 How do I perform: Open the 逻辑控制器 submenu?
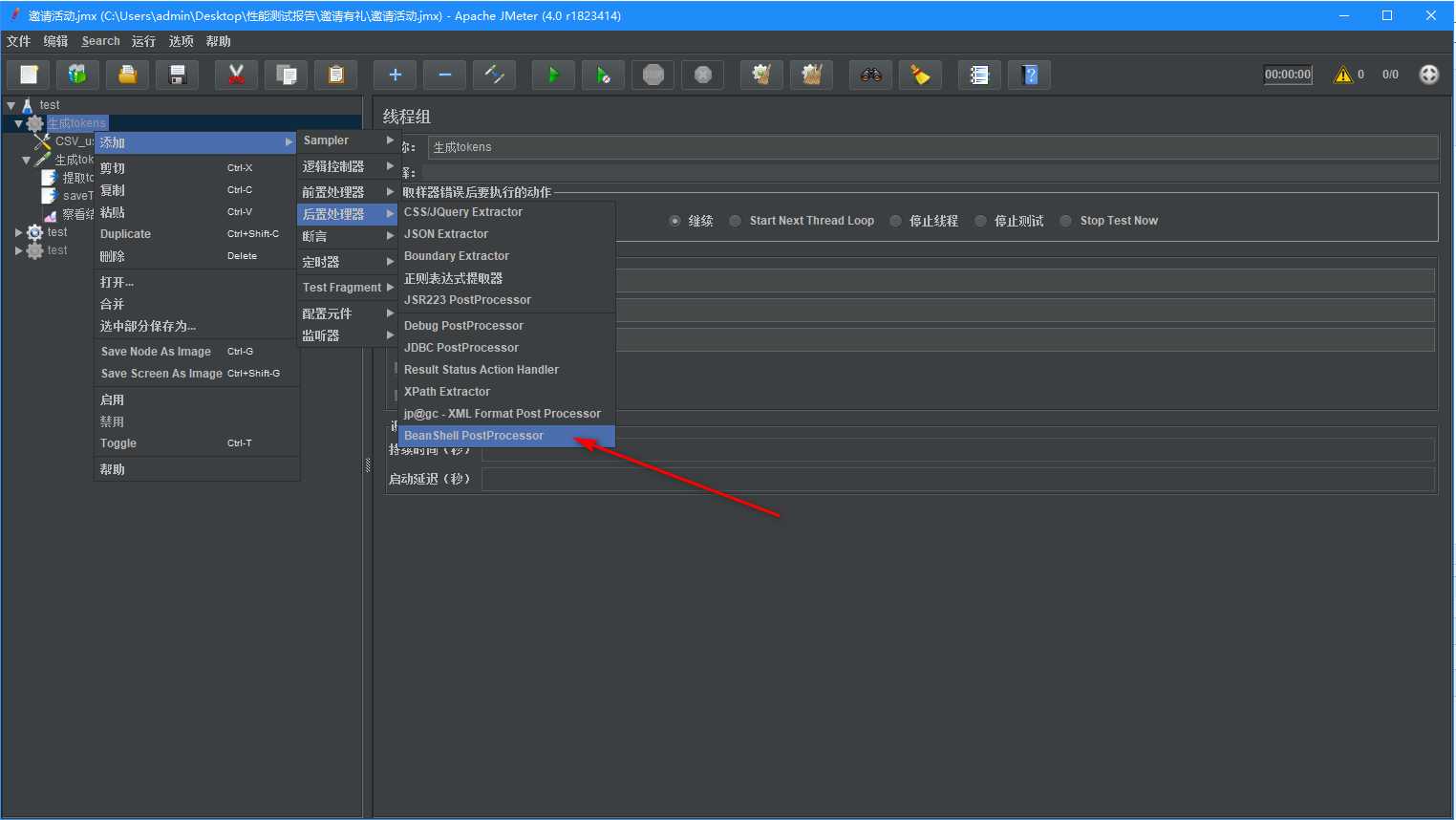tap(348, 166)
